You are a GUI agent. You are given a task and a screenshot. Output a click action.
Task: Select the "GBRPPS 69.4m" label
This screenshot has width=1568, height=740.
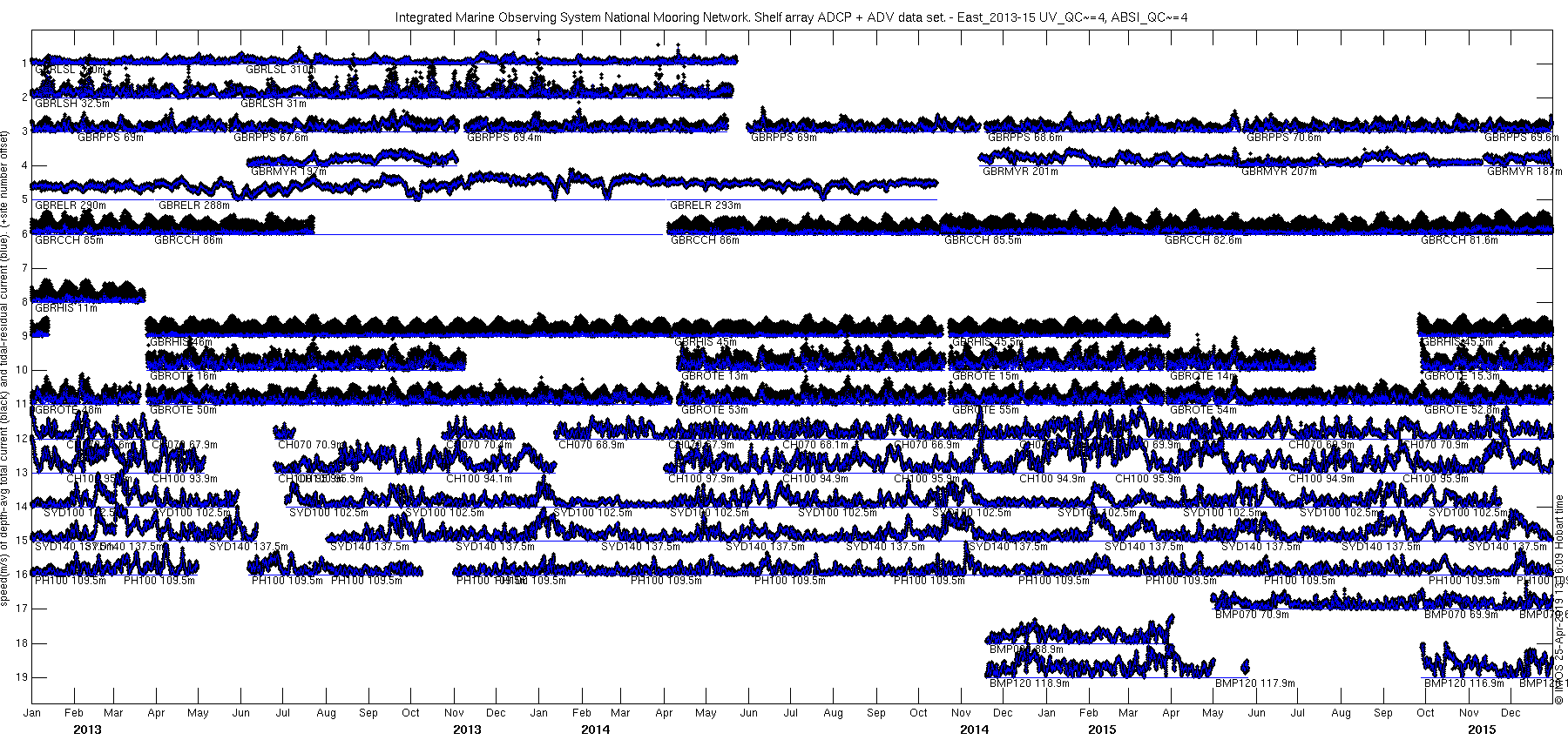[504, 138]
